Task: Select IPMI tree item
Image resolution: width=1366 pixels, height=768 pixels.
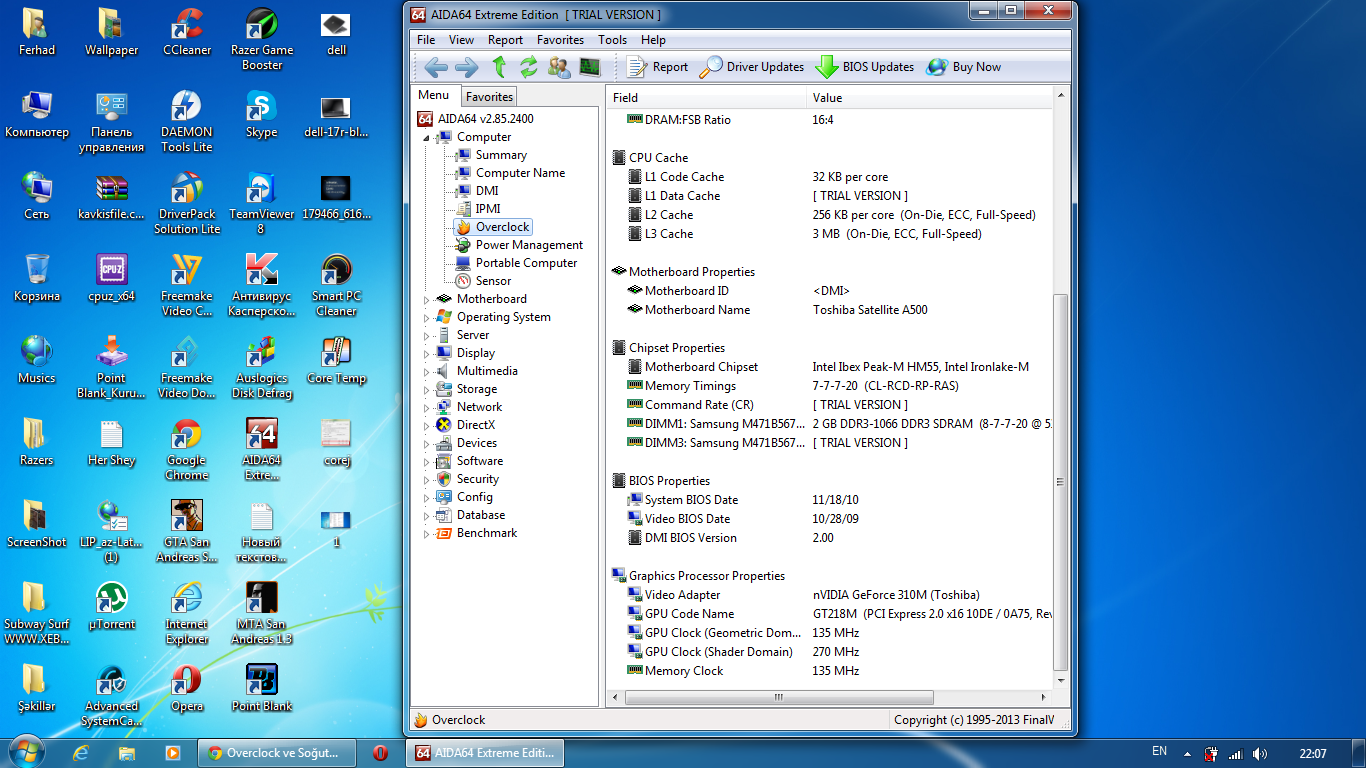Action: point(488,209)
